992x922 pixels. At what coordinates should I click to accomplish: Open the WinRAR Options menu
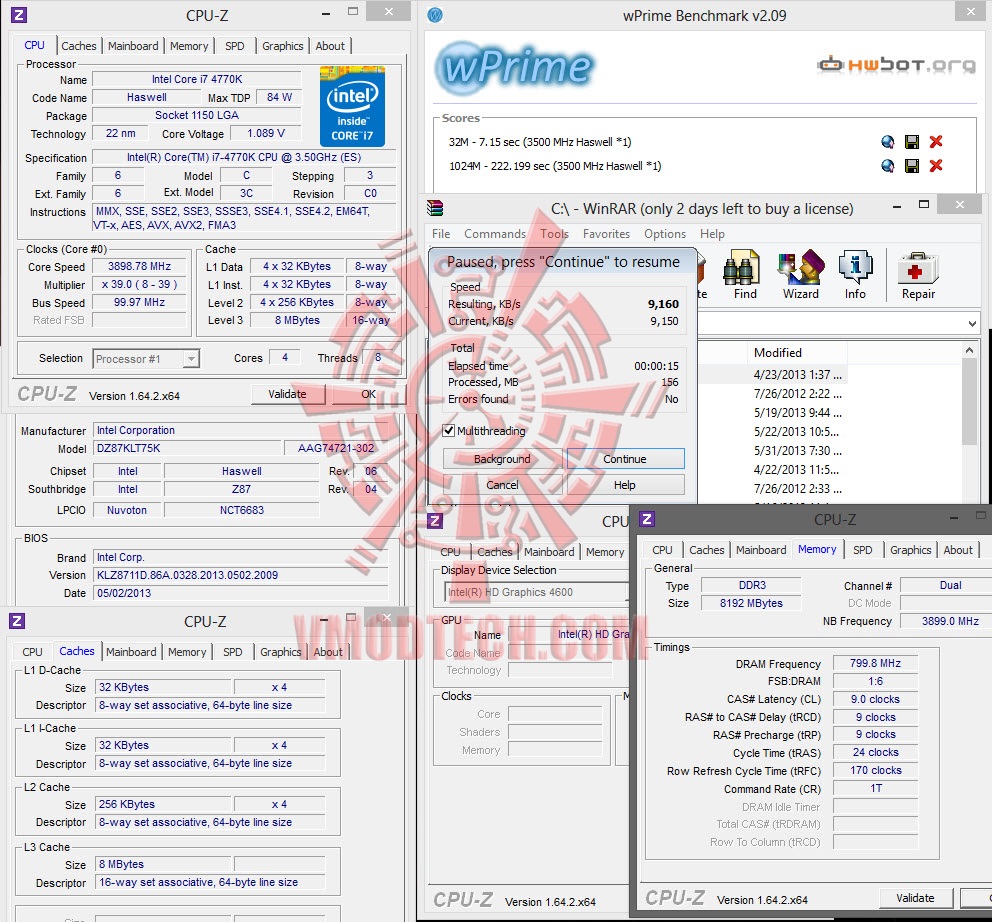664,234
